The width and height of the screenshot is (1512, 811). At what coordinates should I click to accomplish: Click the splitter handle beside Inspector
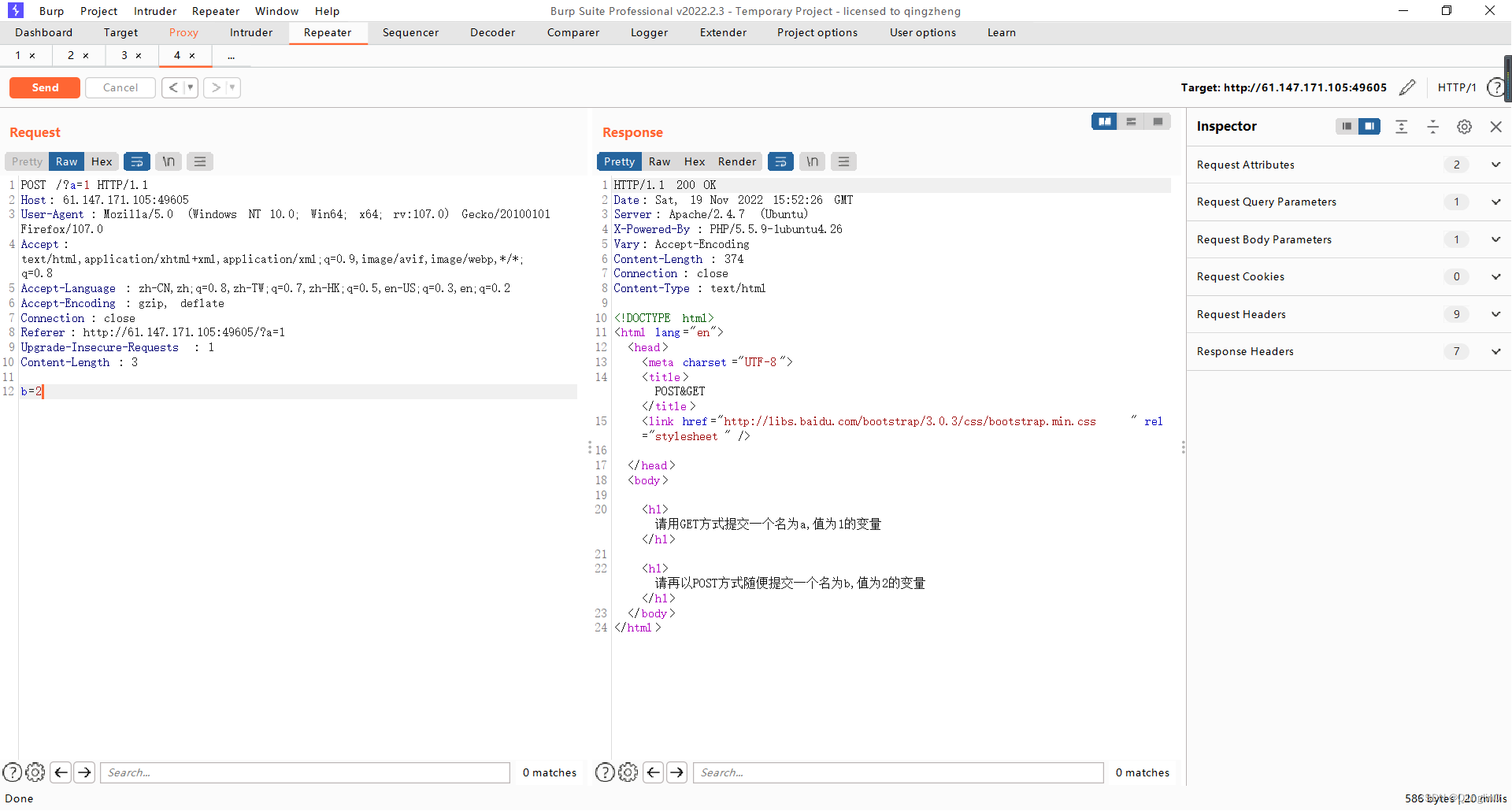click(x=1183, y=447)
